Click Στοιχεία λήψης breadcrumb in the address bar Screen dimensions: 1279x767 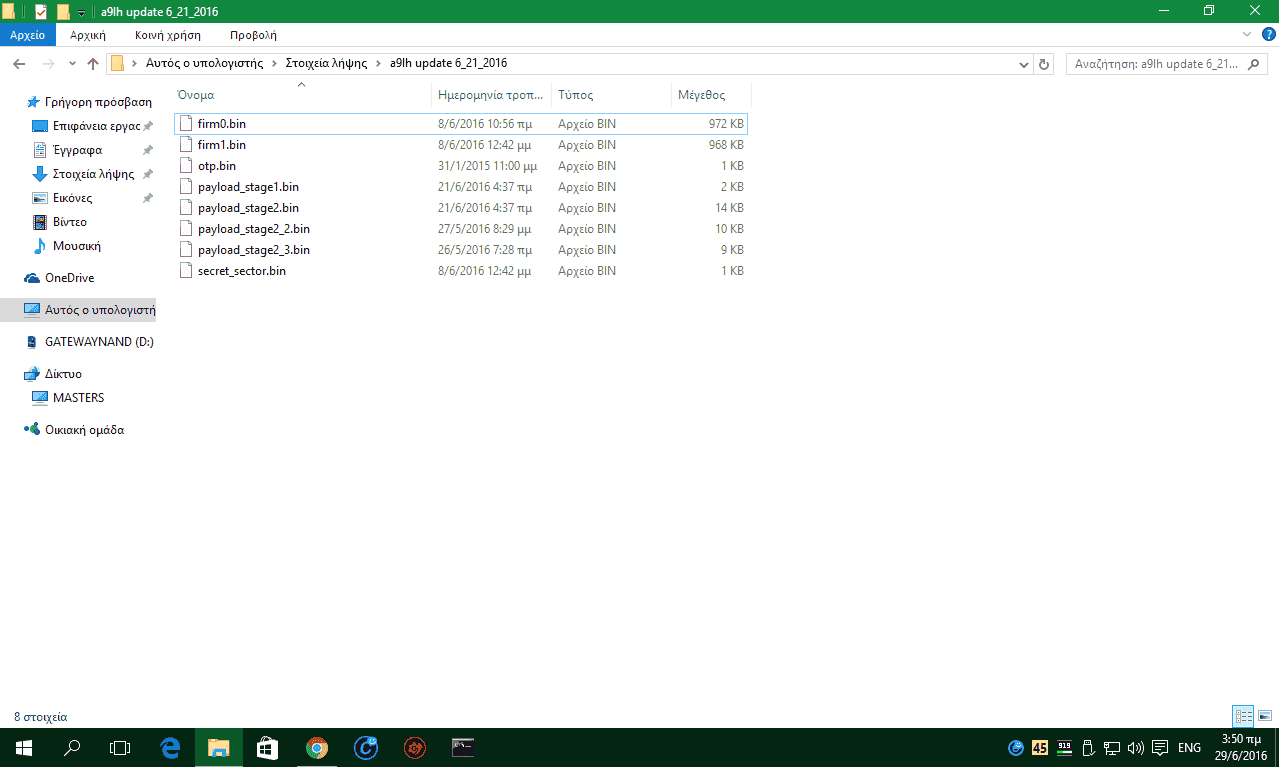[326, 63]
